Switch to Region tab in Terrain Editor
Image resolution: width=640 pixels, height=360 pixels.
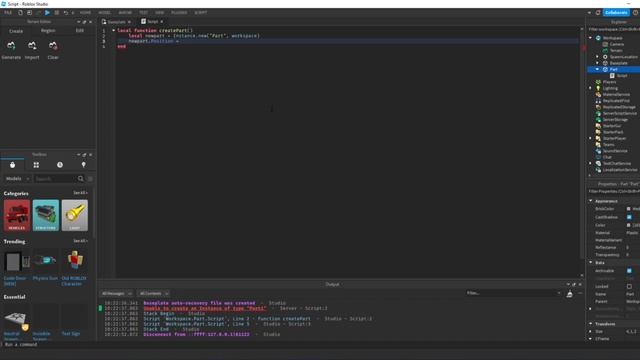[x=48, y=31]
